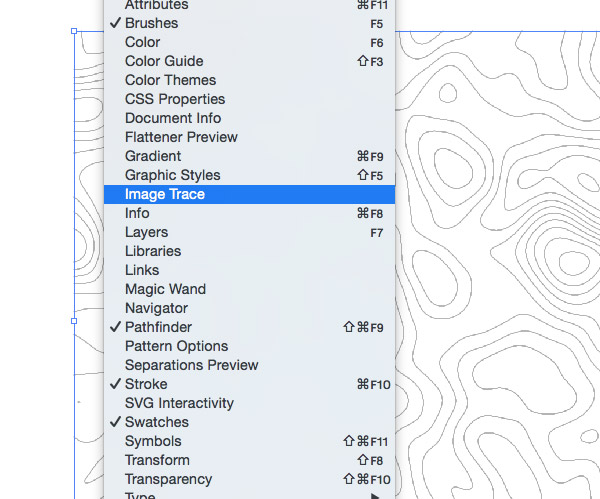Image resolution: width=600 pixels, height=499 pixels.
Task: Open the Document Info panel
Action: (173, 118)
